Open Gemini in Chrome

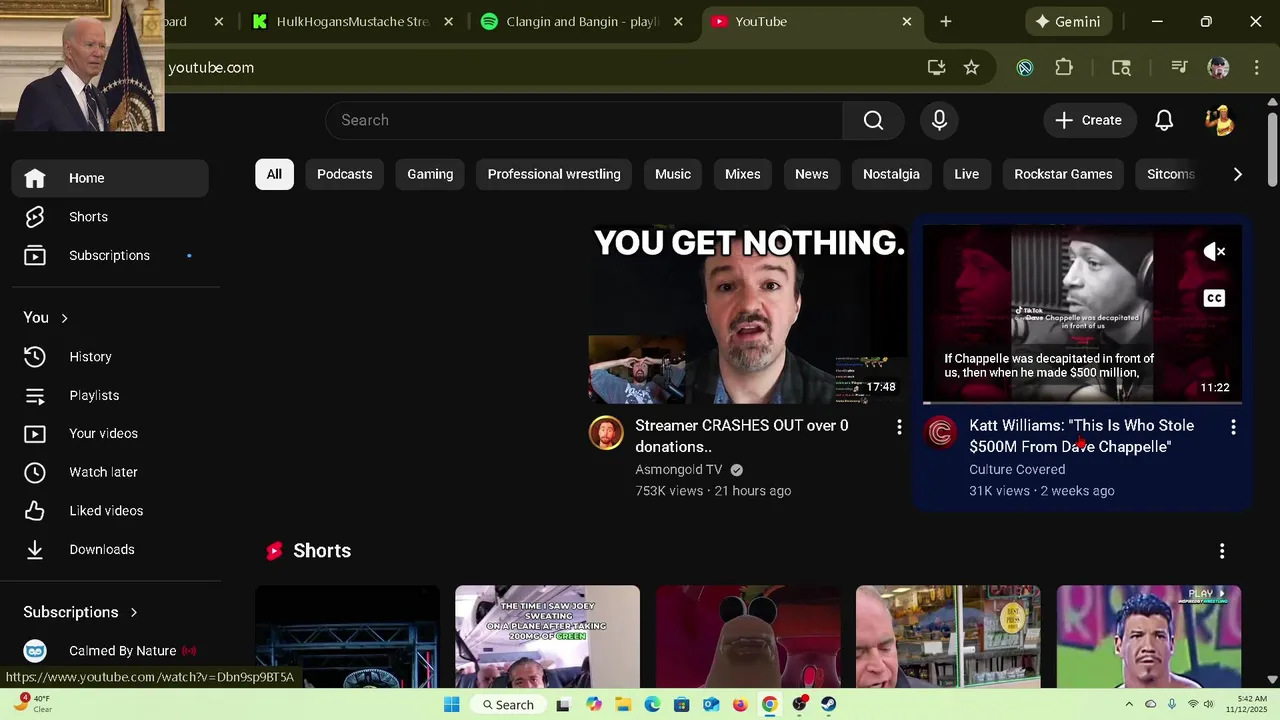1067,21
